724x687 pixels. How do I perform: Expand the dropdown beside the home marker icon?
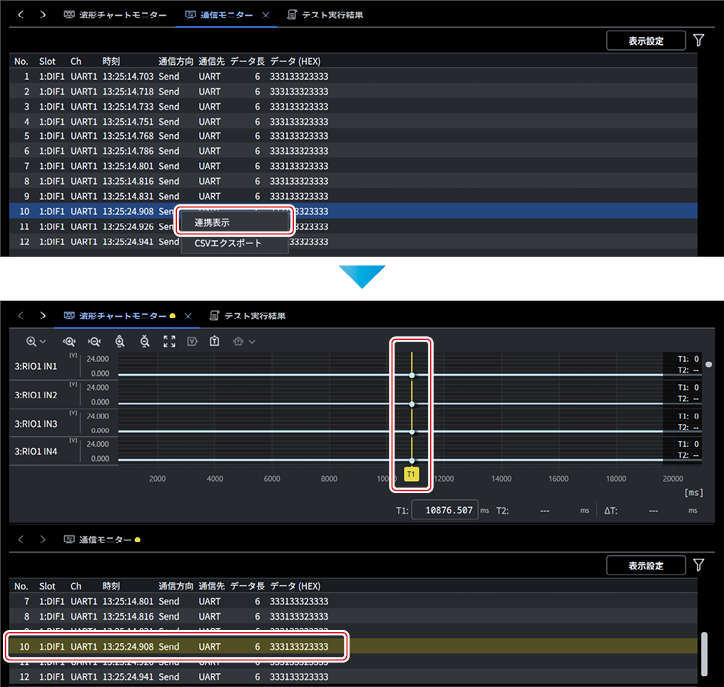click(x=252, y=342)
